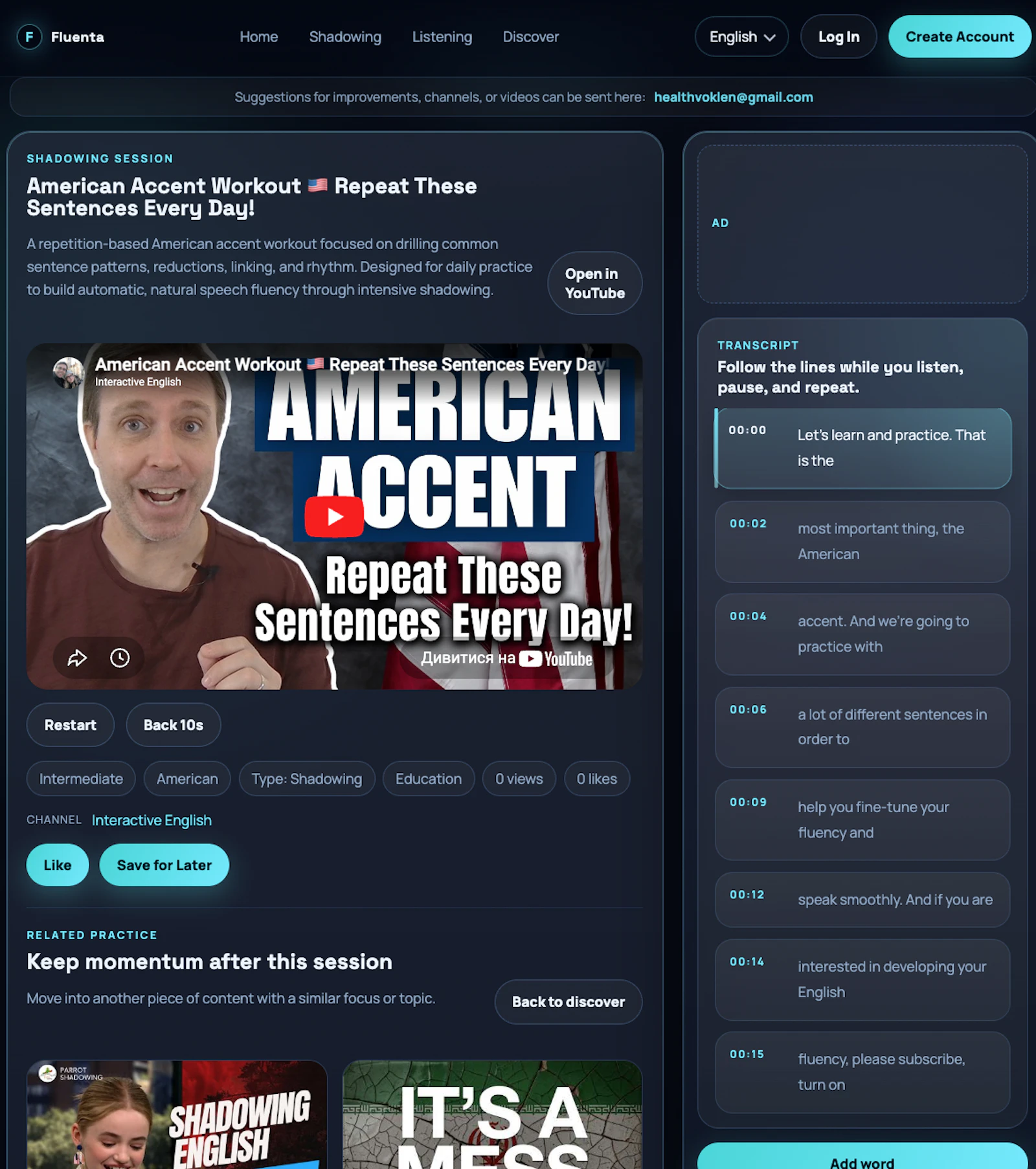Select the 00:12 transcript line
The image size is (1036, 1169).
point(862,900)
